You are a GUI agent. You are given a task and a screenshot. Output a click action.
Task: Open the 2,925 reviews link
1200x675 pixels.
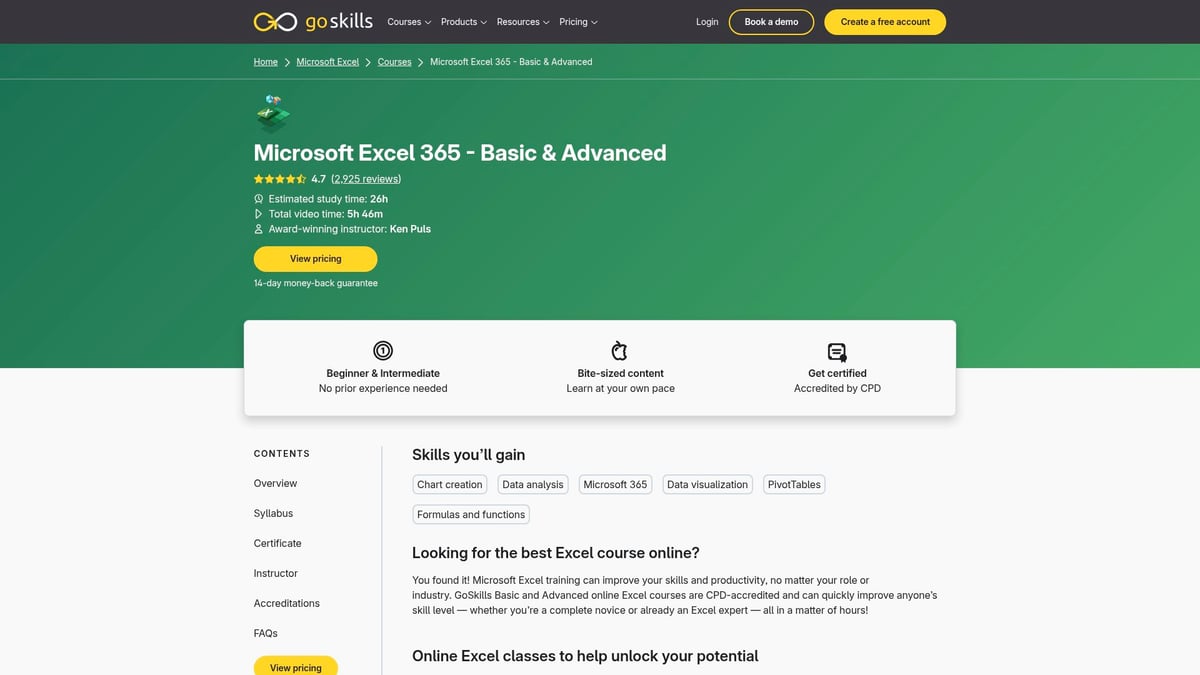[x=366, y=178]
